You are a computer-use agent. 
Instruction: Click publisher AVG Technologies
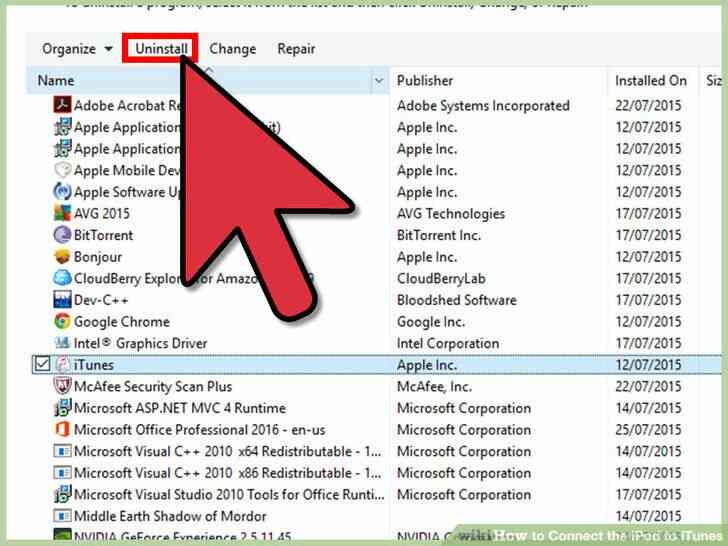(451, 214)
